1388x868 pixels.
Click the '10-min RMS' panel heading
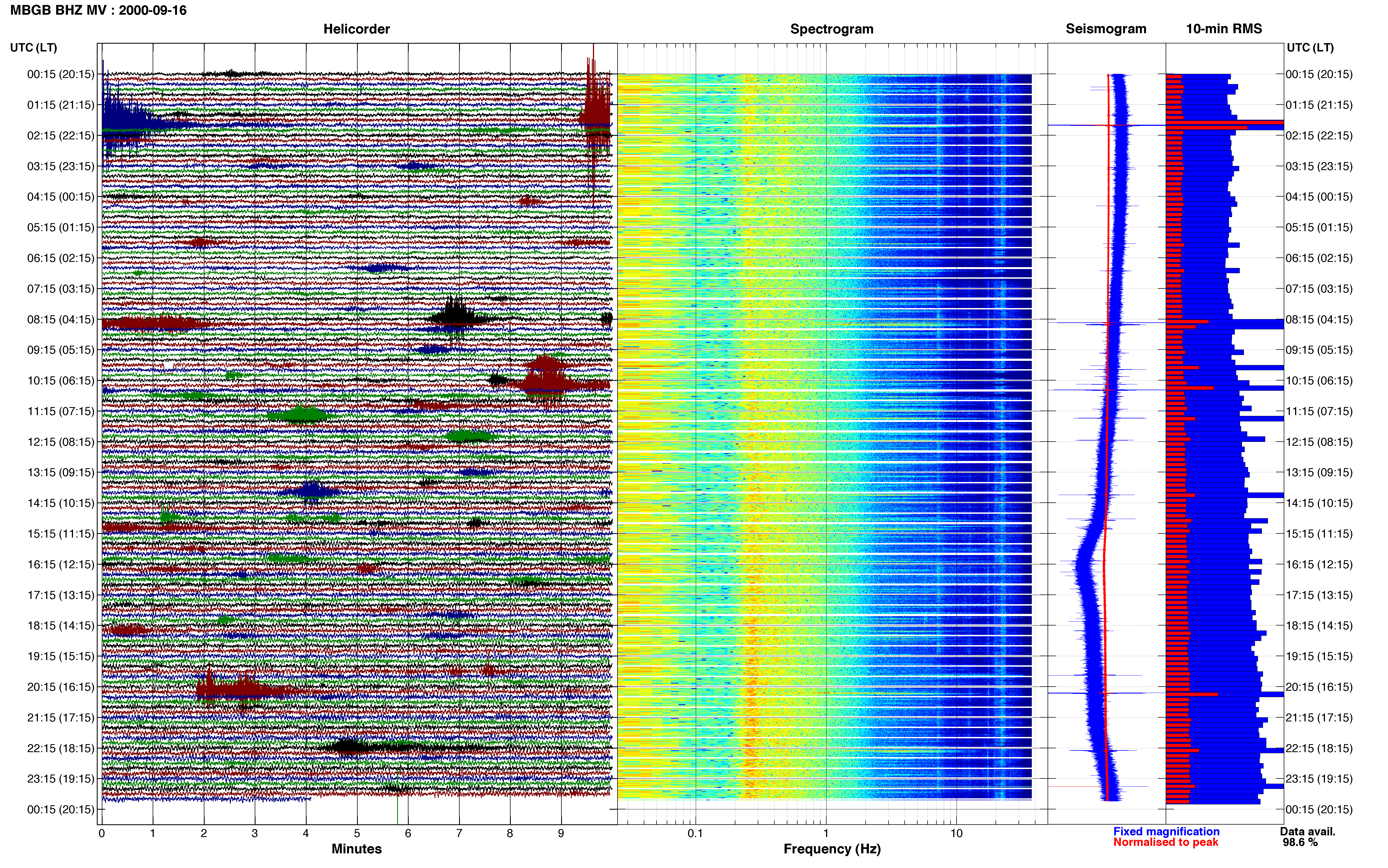[x=1224, y=29]
